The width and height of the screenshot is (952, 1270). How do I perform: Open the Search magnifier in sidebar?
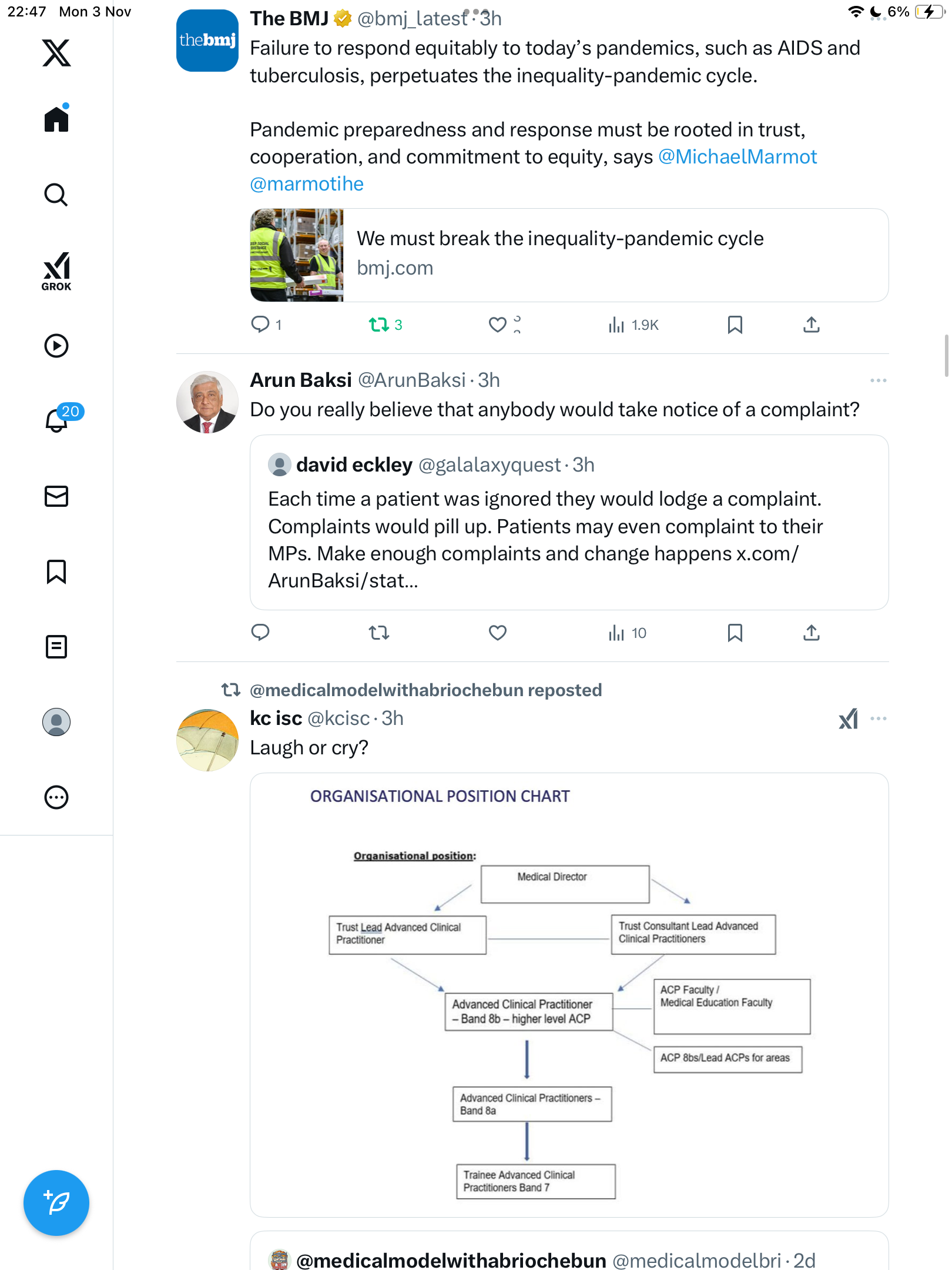56,195
